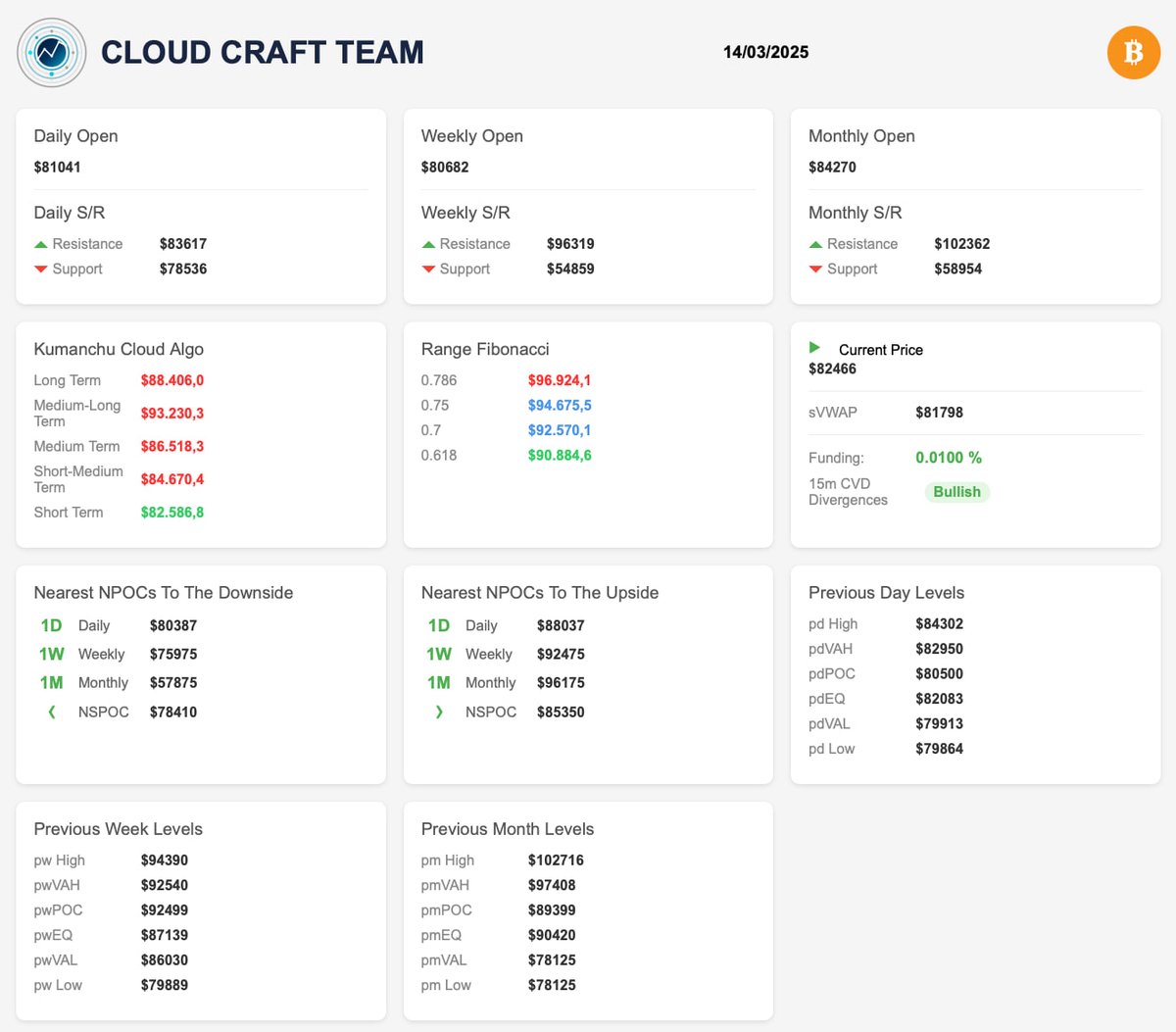The width and height of the screenshot is (1176, 1032).
Task: Click the pdVAH value $82950
Action: click(x=939, y=649)
